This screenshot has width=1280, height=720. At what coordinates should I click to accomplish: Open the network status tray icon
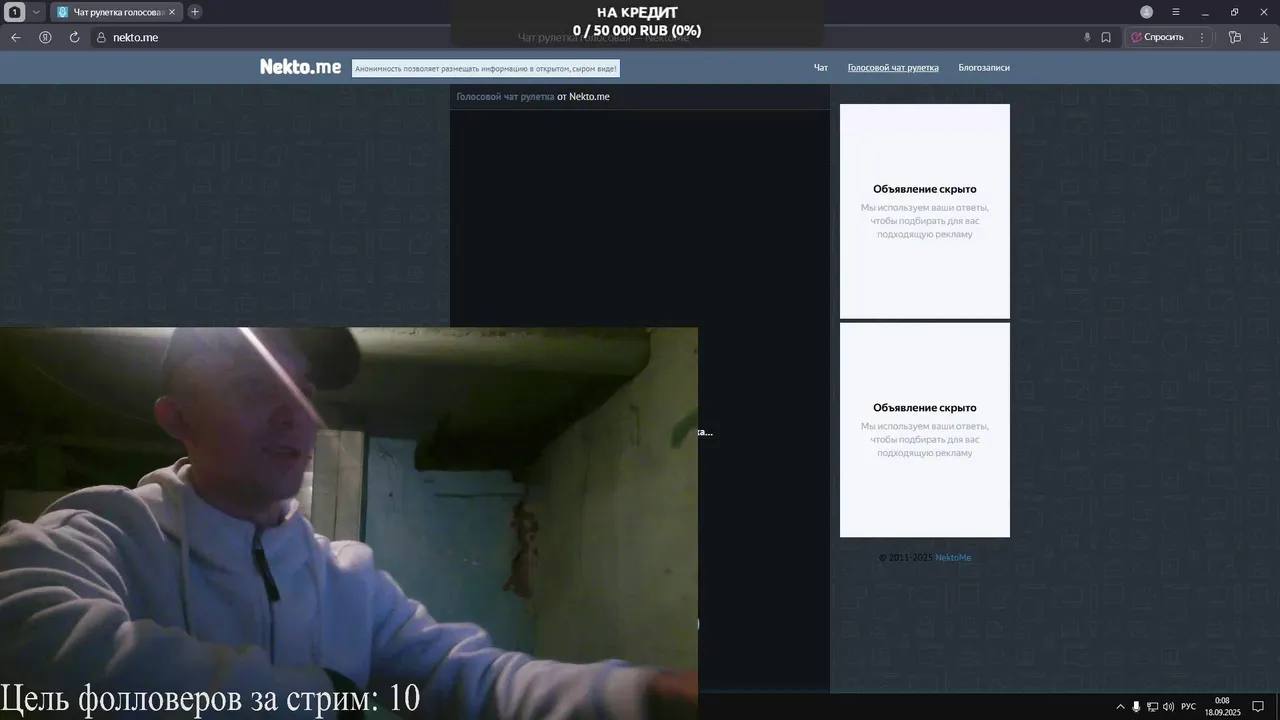pos(1152,707)
